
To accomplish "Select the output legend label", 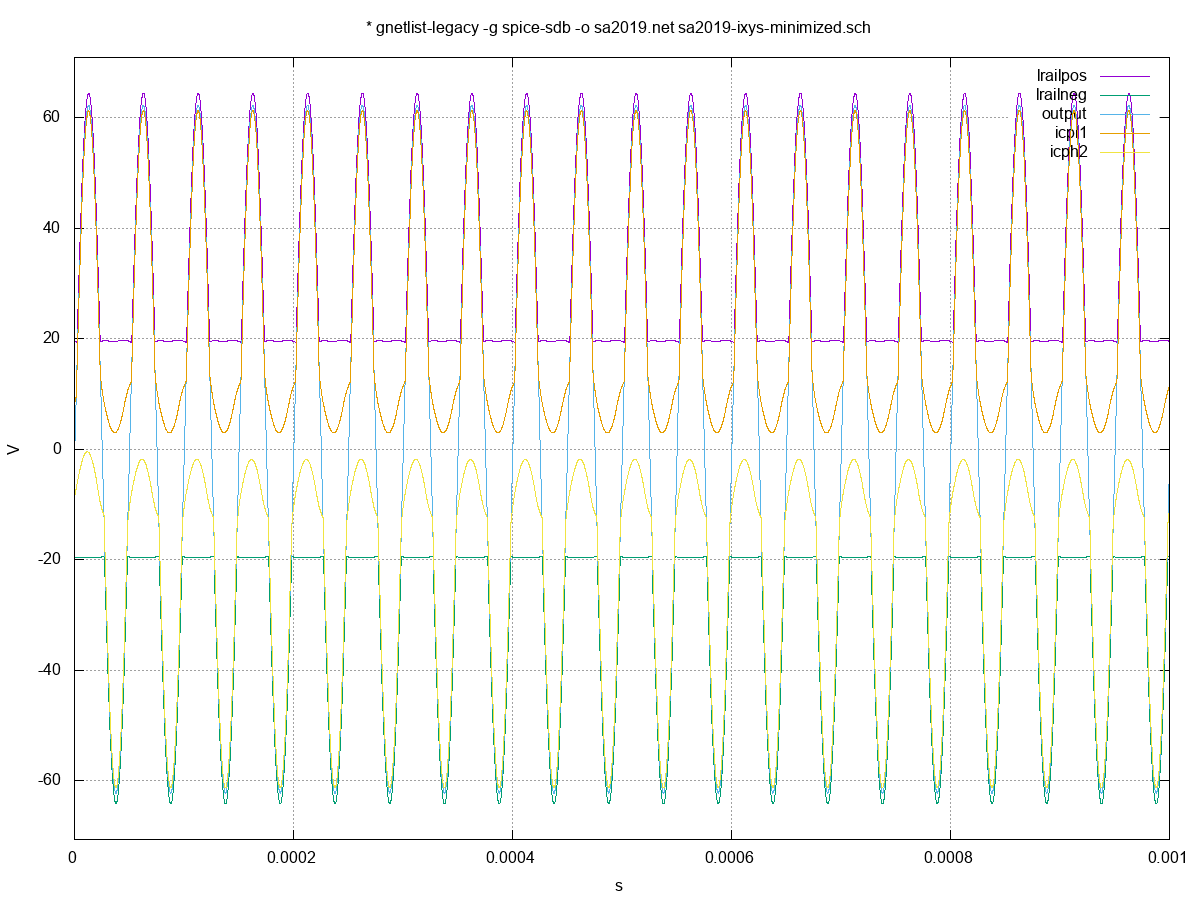I will [1064, 114].
